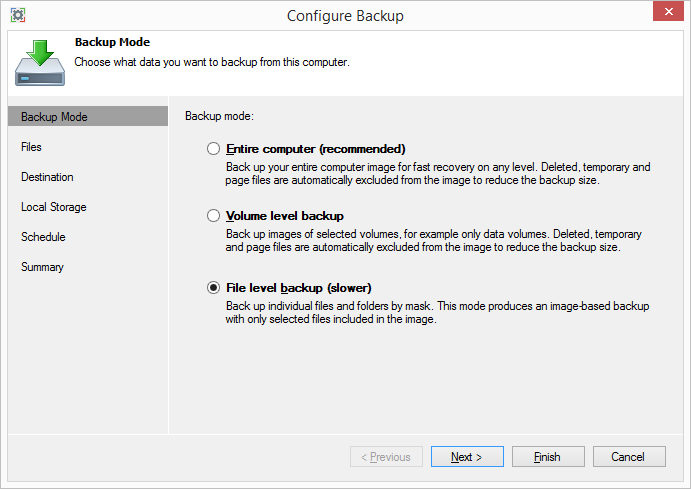
Task: Click the Volume level backup label text
Action: tap(285, 215)
